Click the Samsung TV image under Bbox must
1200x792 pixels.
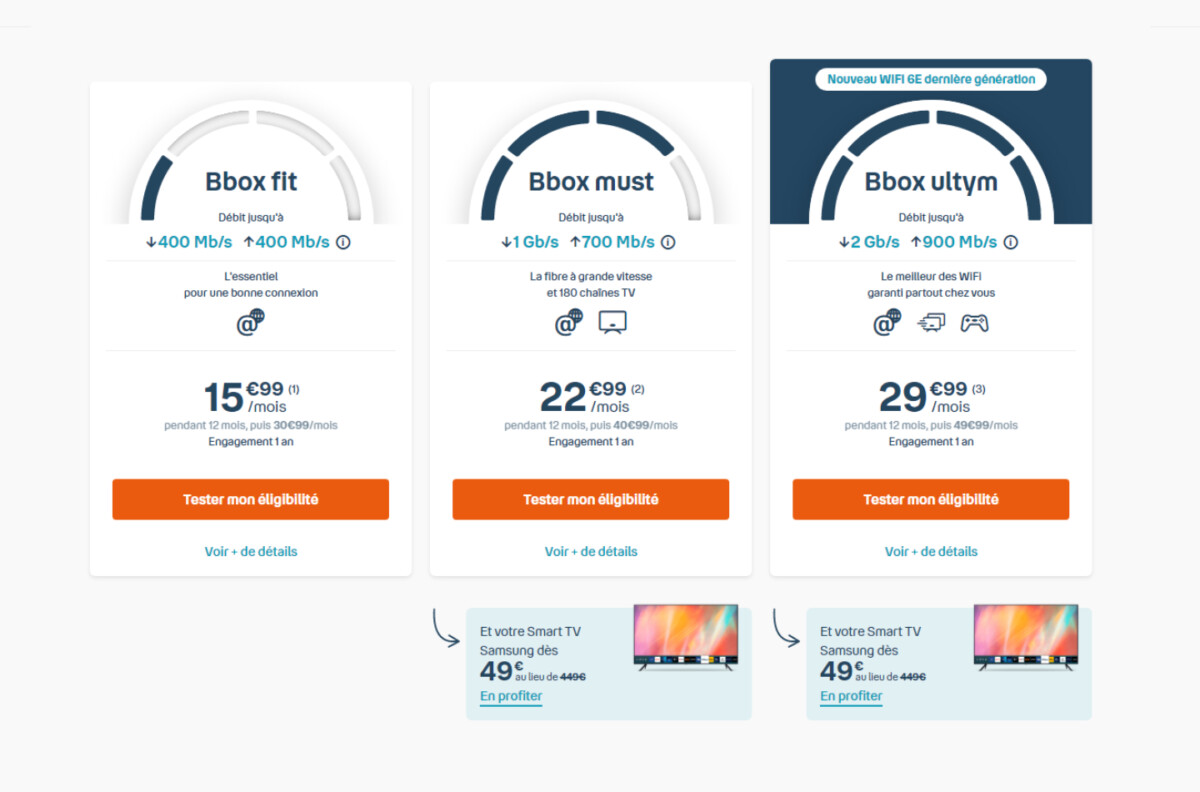[x=686, y=637]
